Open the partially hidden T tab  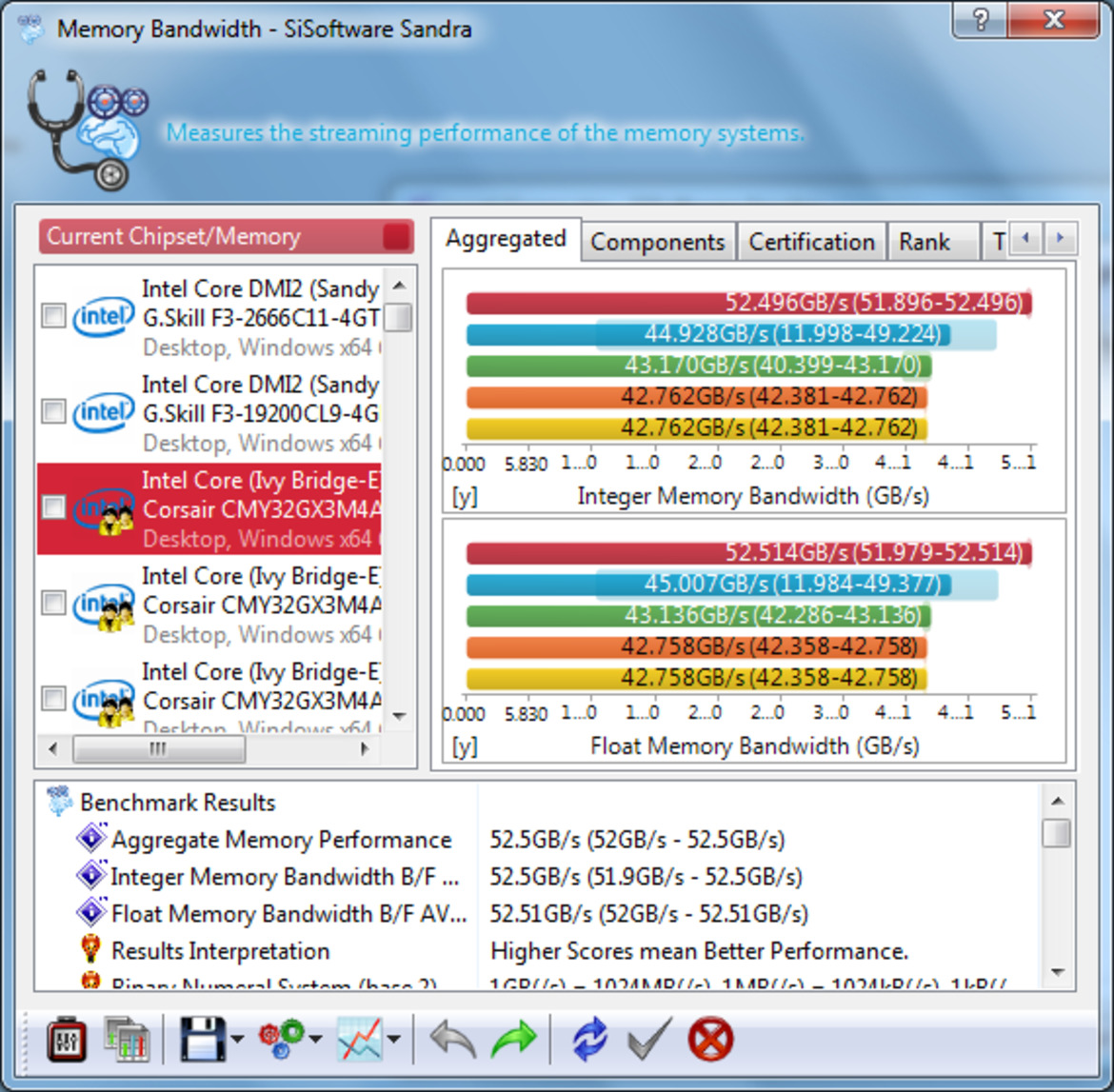pyautogui.click(x=995, y=242)
